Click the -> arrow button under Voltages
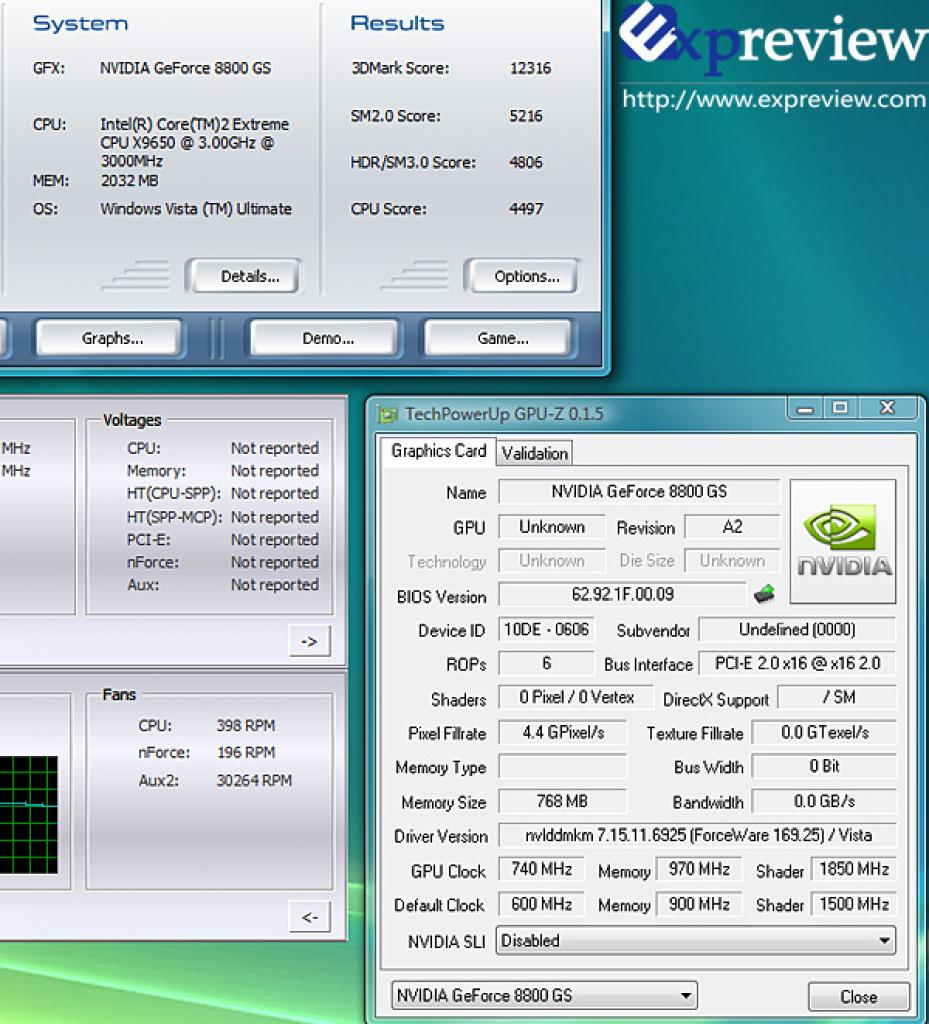This screenshot has height=1024, width=929. click(x=309, y=641)
